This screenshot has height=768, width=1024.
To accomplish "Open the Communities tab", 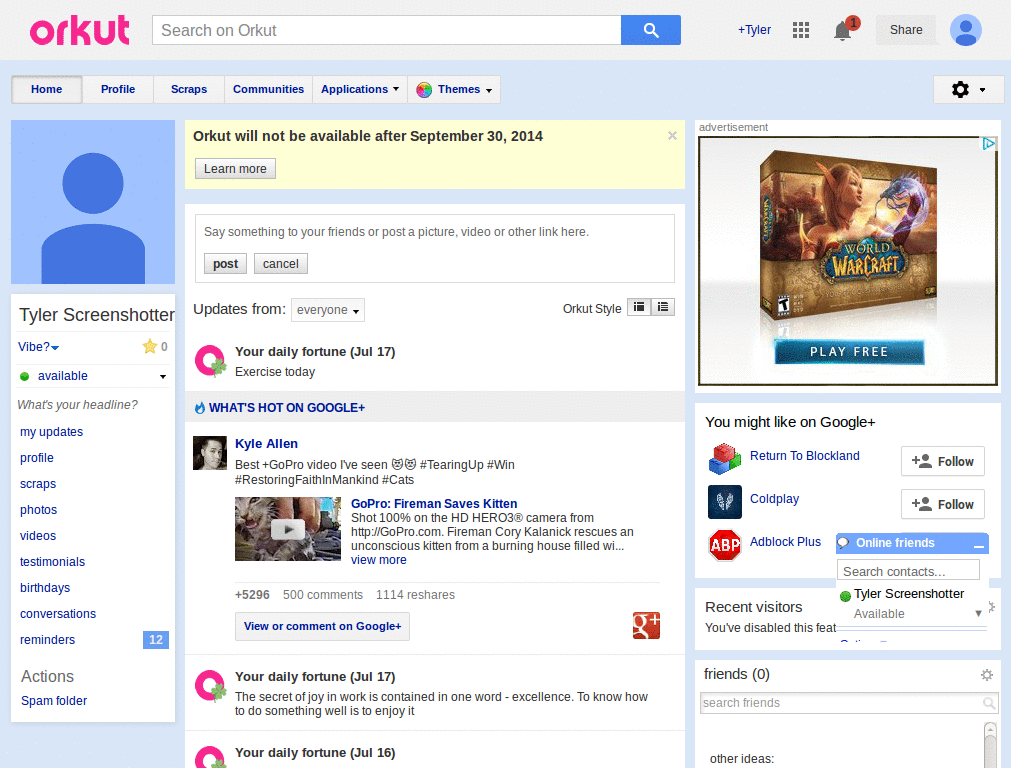I will pyautogui.click(x=268, y=89).
